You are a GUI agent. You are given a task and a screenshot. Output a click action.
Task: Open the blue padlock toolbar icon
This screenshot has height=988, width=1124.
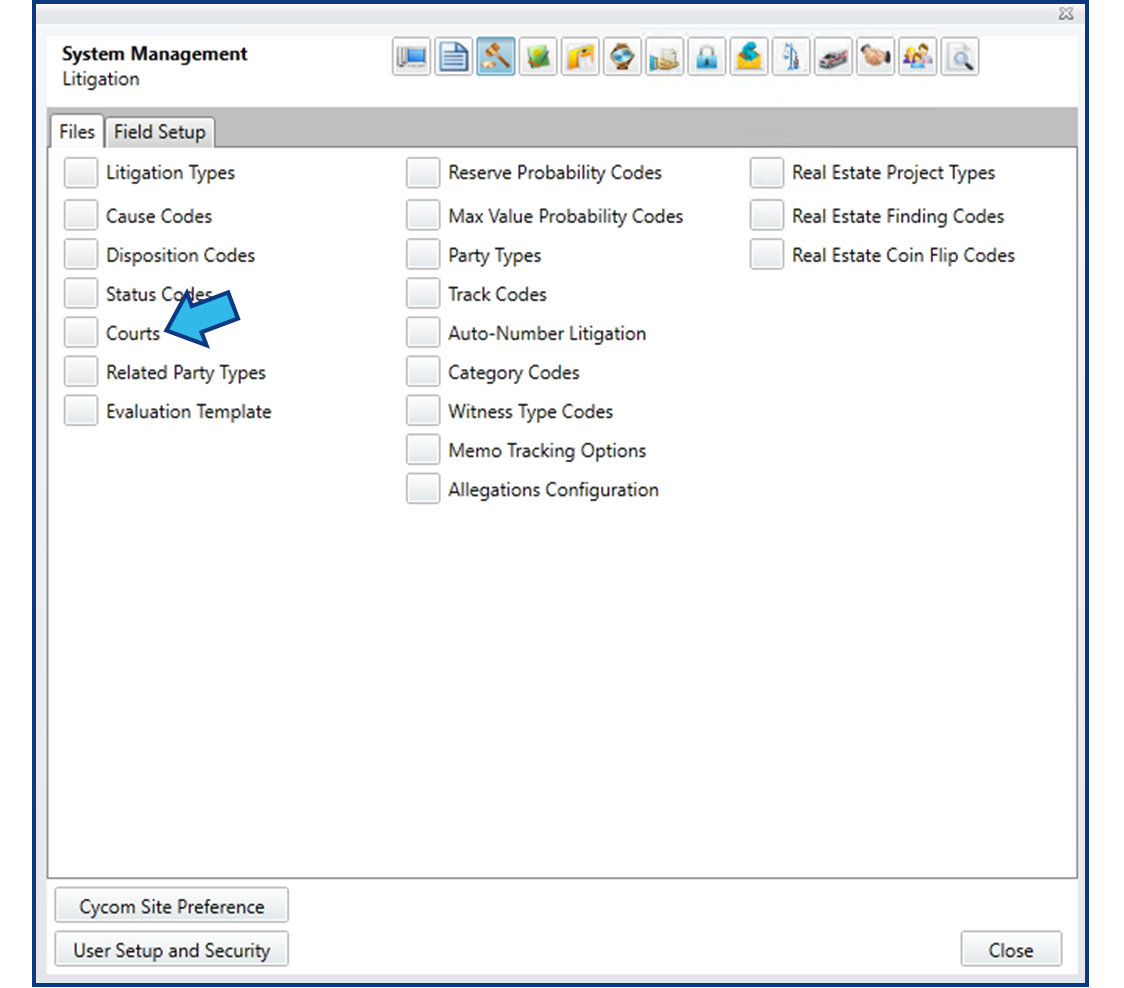point(706,57)
